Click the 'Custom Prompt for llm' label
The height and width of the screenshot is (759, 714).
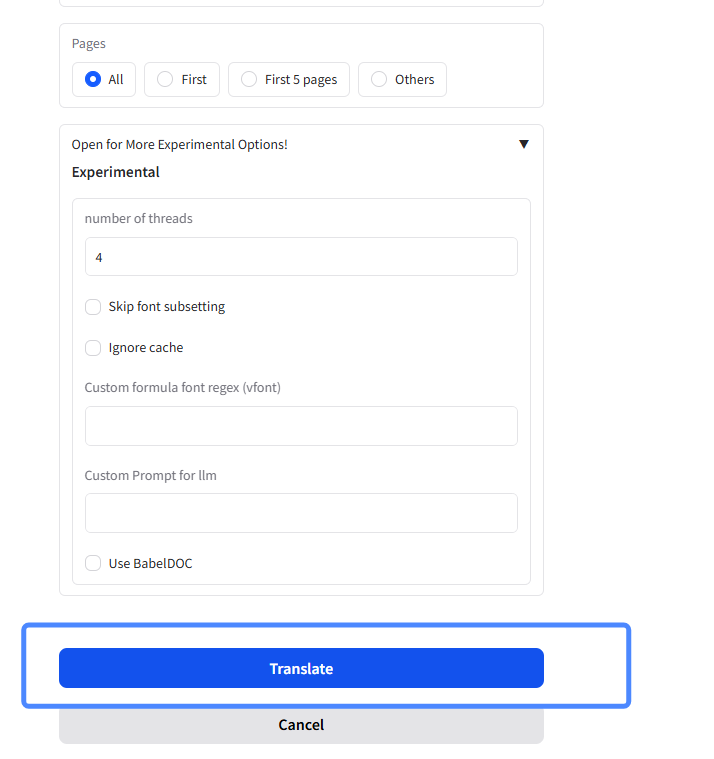click(x=150, y=475)
